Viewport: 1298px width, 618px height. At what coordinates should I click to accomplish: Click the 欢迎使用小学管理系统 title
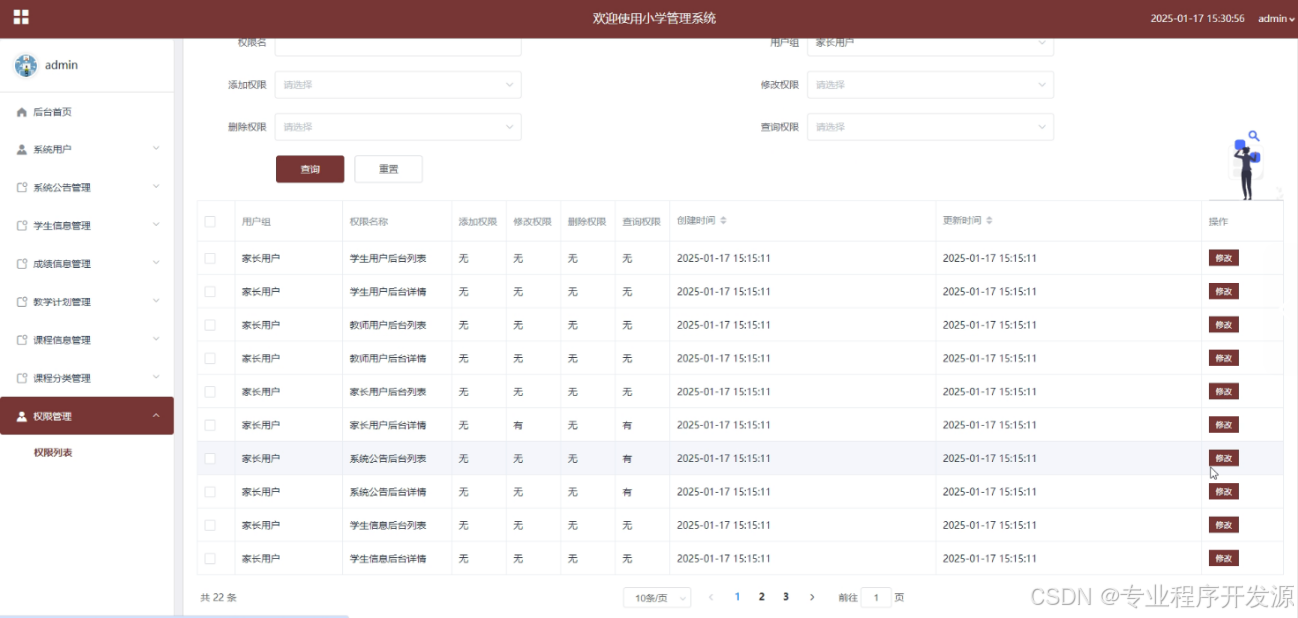tap(654, 18)
